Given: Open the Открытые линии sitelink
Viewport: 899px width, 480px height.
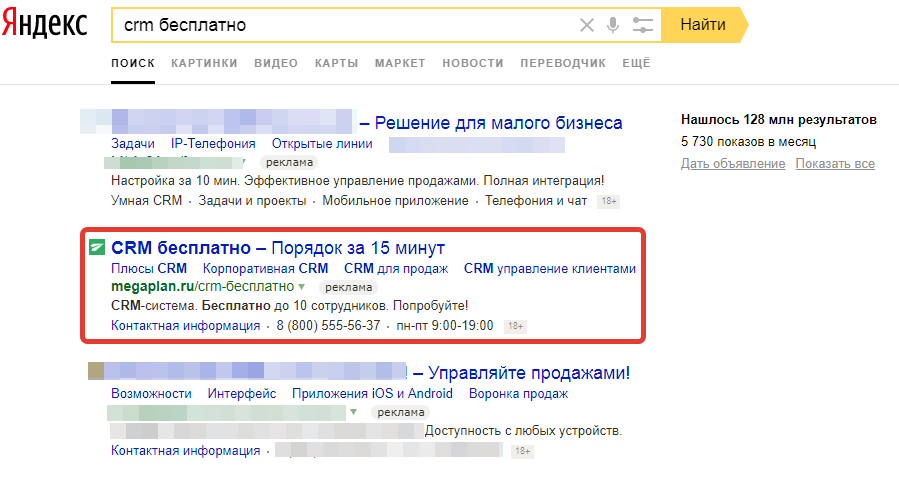Looking at the screenshot, I should point(322,144).
